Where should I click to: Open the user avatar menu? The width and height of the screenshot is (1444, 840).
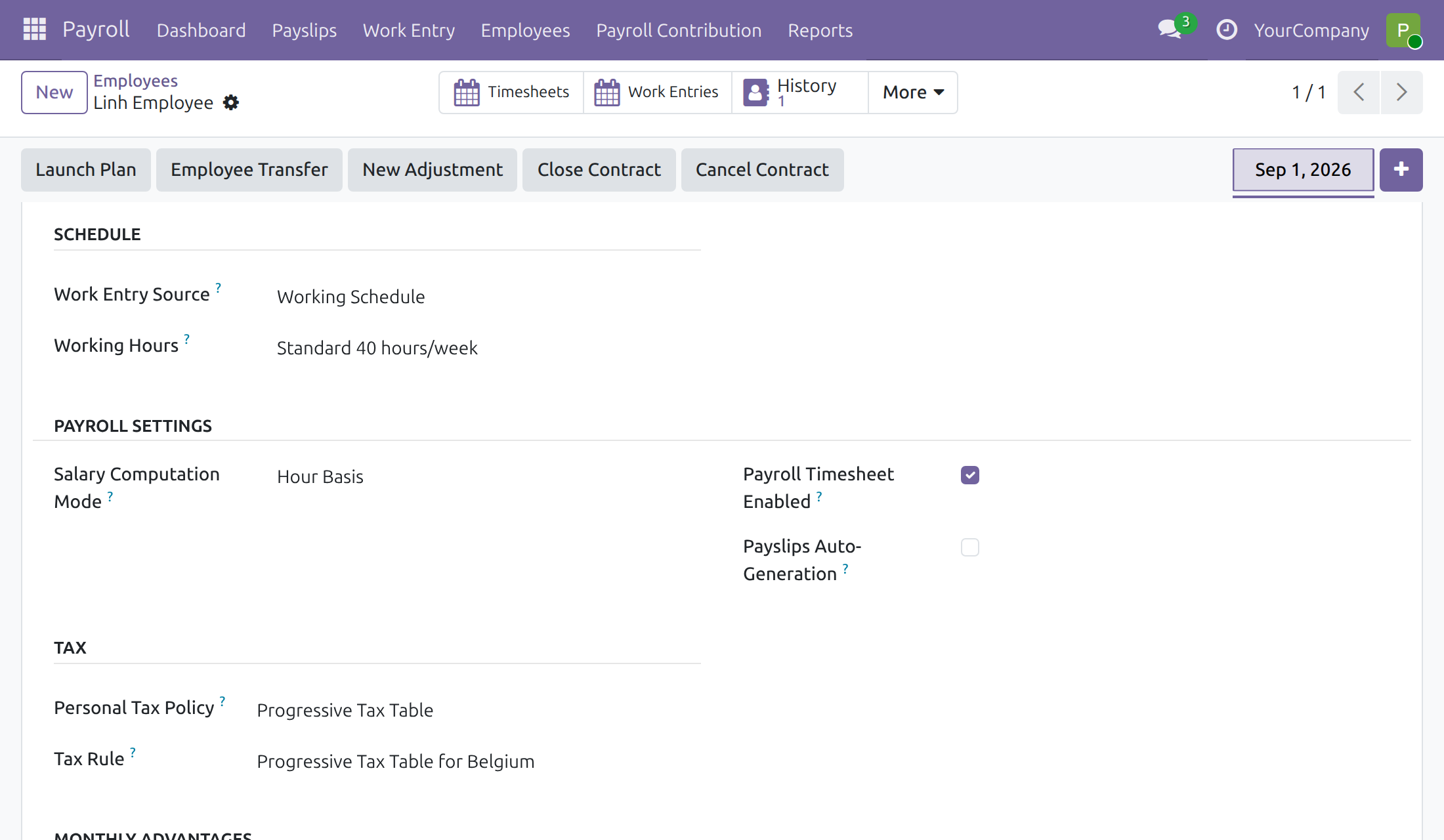1403,30
